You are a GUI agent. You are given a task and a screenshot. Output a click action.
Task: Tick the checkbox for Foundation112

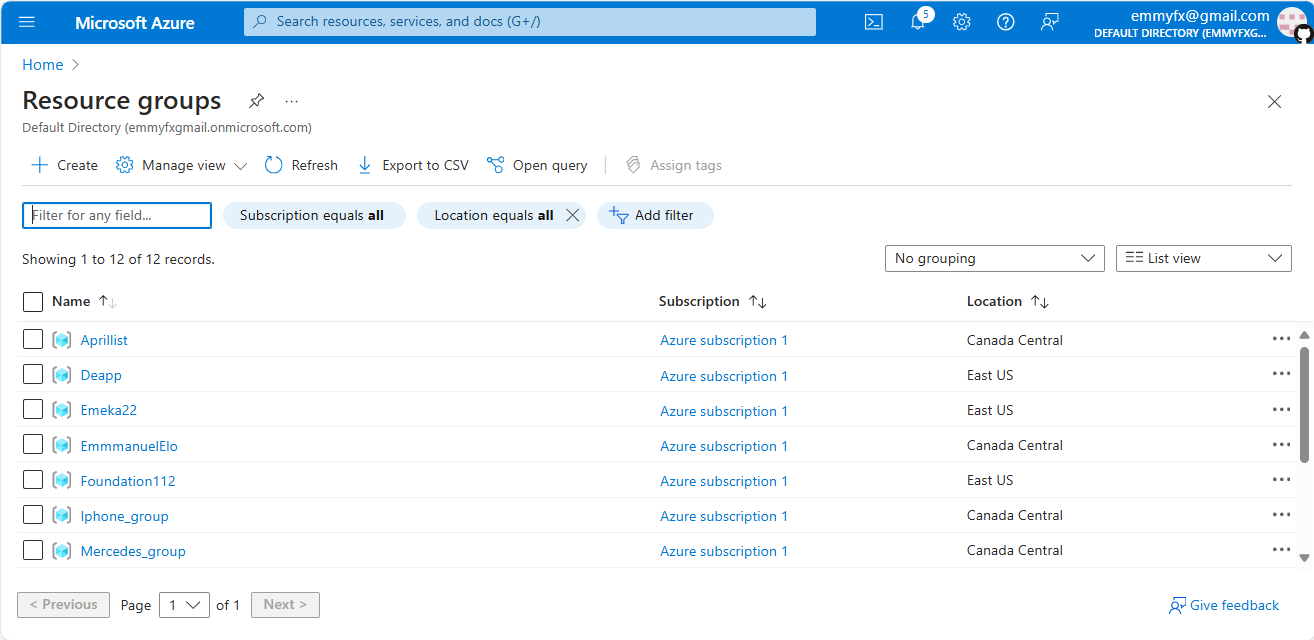point(33,480)
